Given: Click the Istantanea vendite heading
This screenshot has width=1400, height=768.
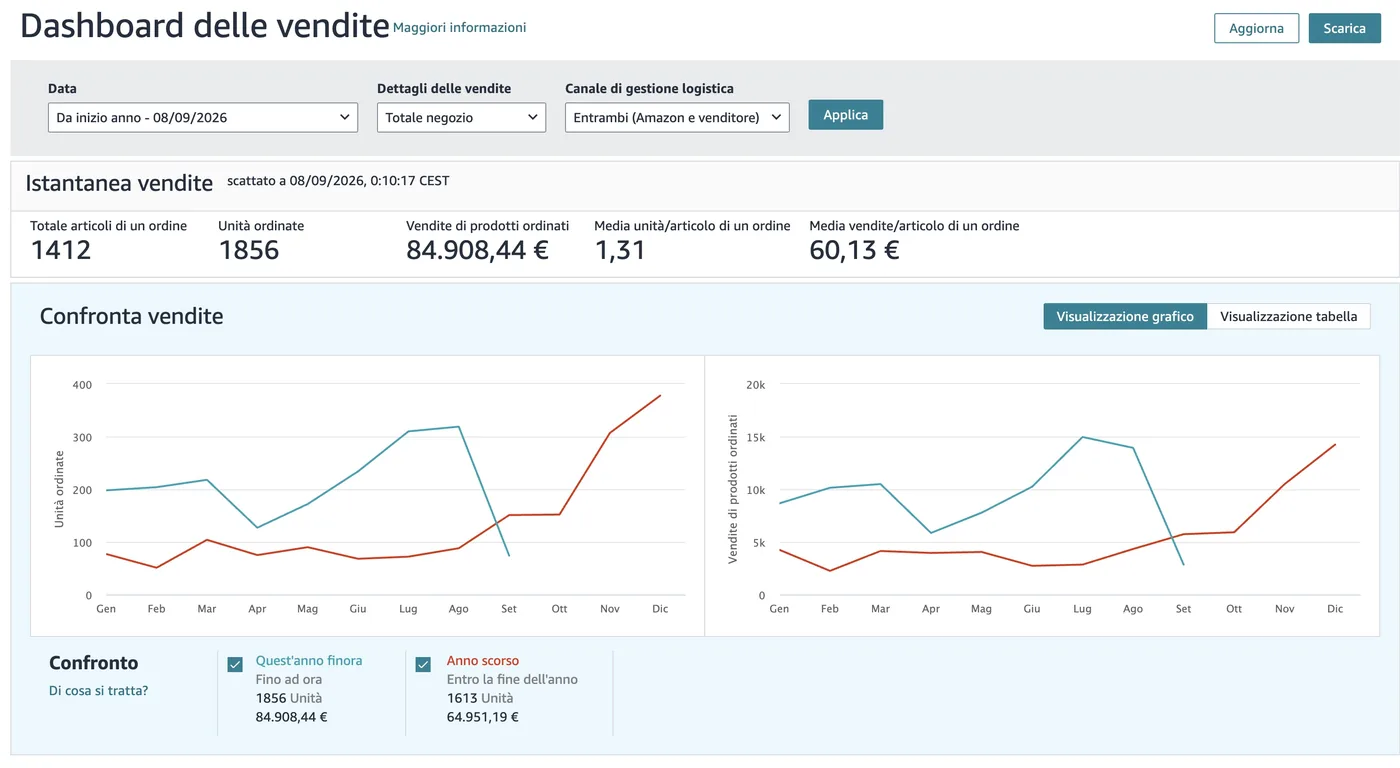Looking at the screenshot, I should [x=119, y=183].
